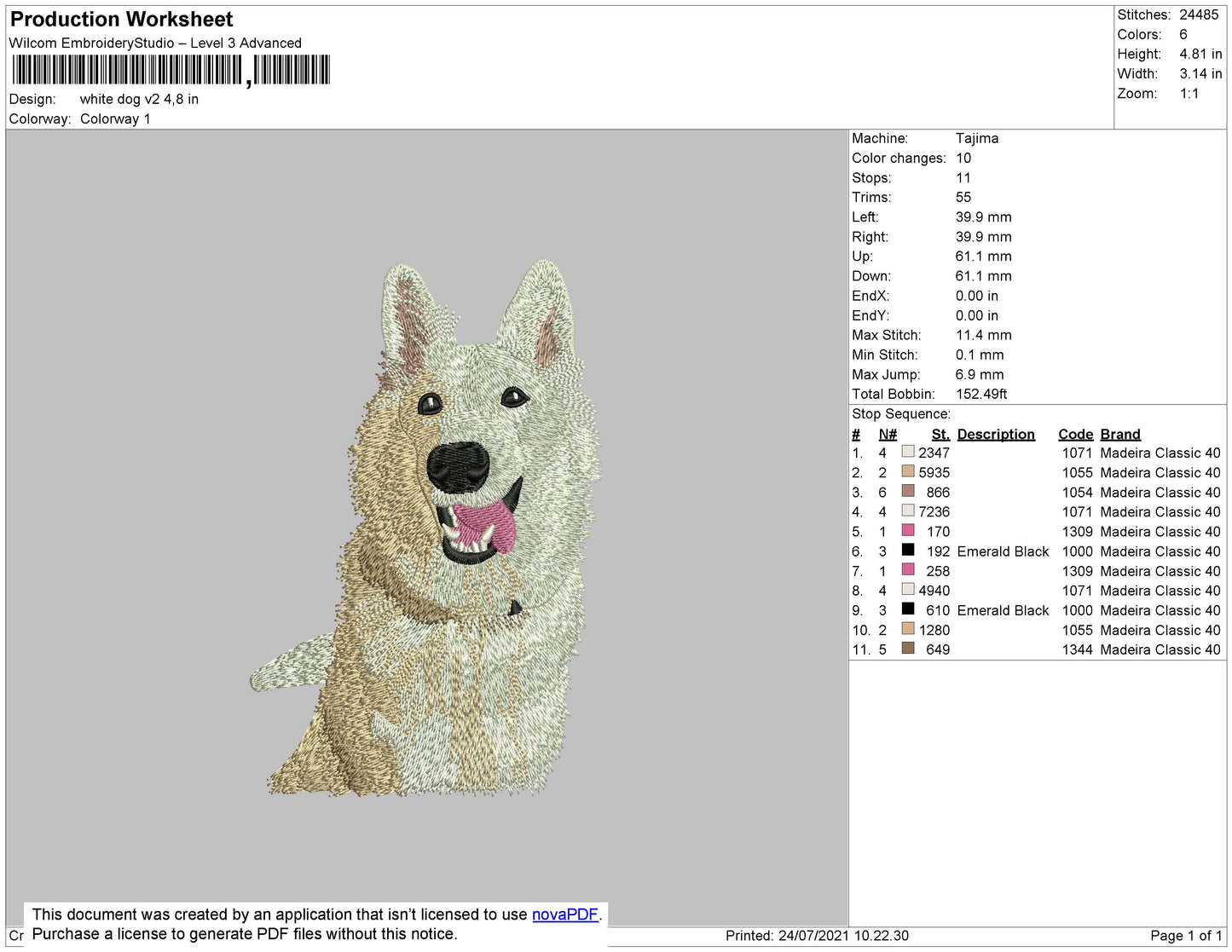Image resolution: width=1232 pixels, height=952 pixels.
Task: Click the 'Brand' column header
Action: point(1120,434)
